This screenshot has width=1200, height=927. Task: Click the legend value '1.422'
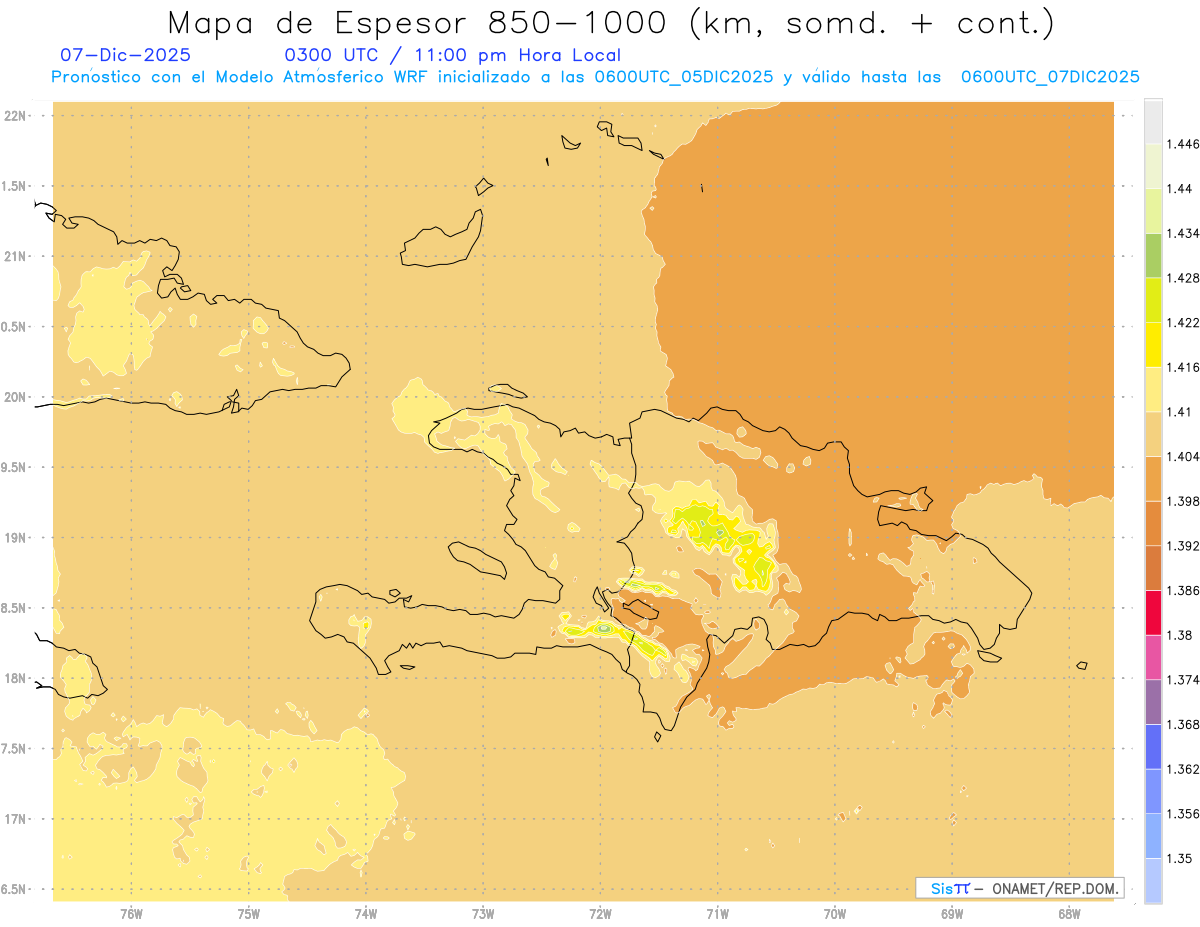pos(1182,322)
